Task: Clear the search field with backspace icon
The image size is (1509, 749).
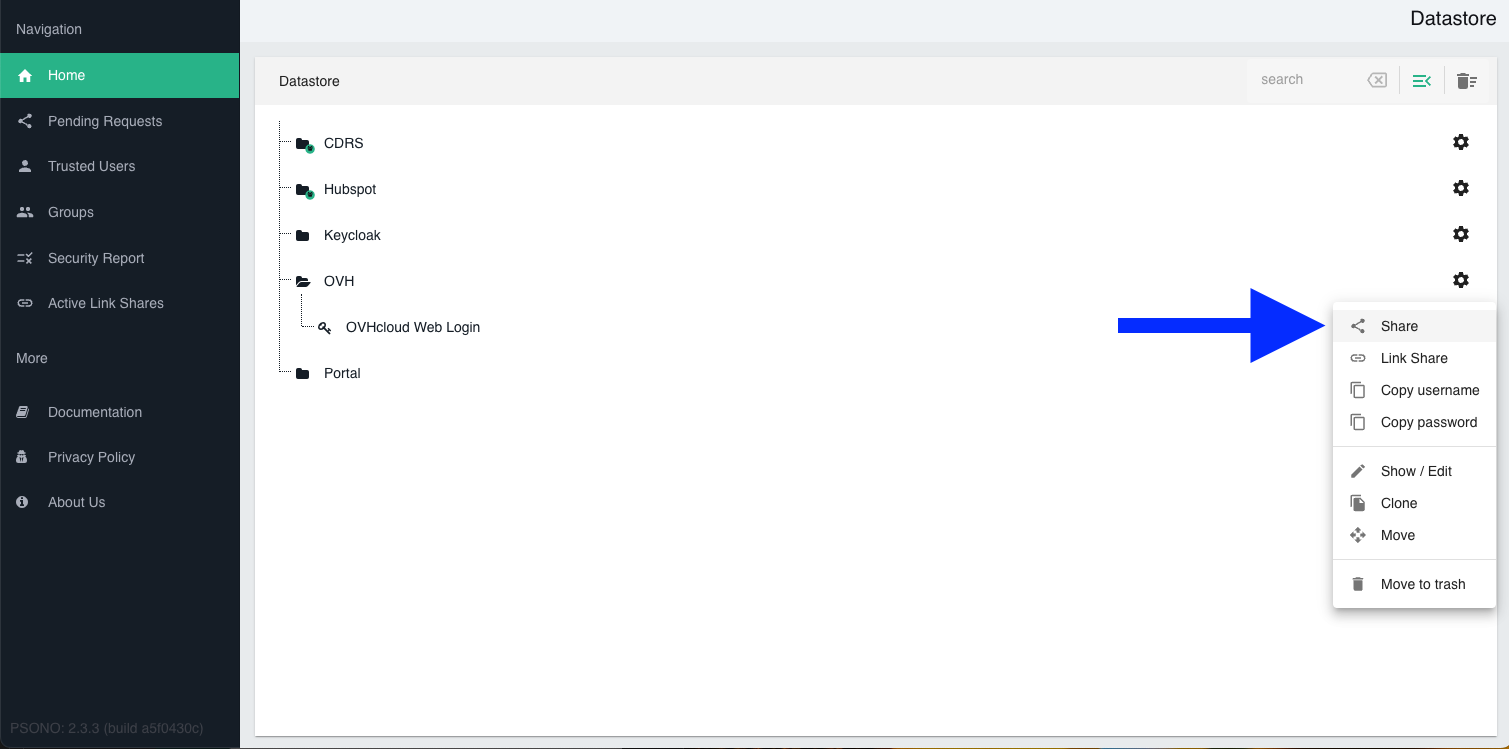Action: [1377, 80]
